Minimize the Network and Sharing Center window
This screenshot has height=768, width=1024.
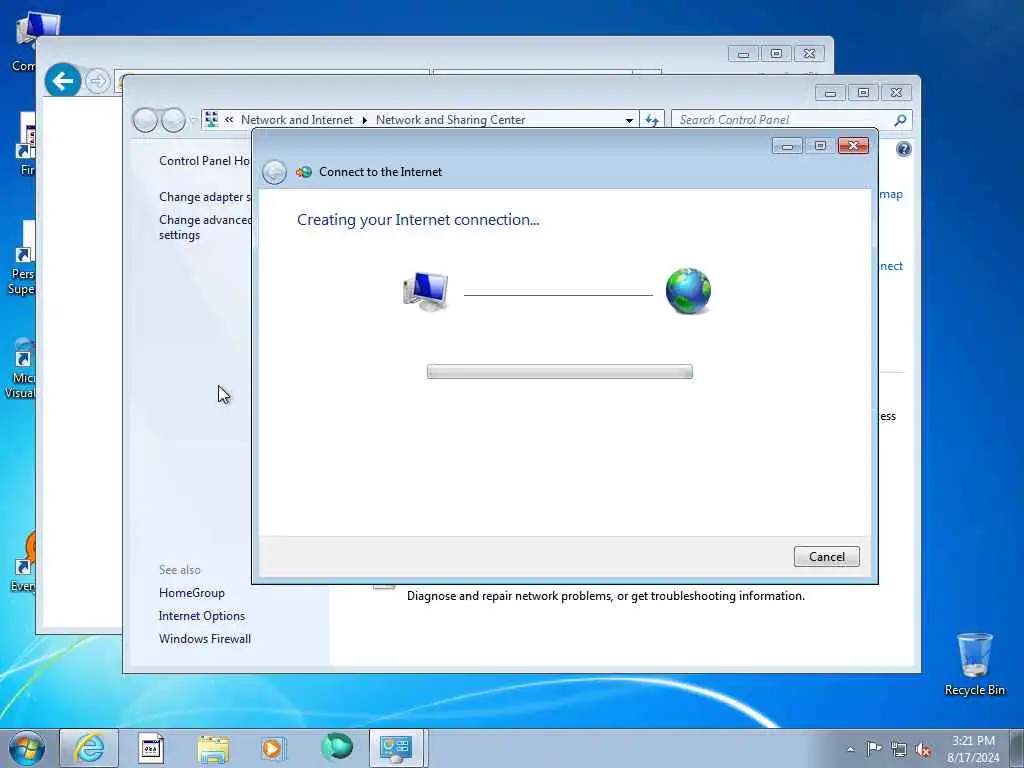click(x=830, y=93)
